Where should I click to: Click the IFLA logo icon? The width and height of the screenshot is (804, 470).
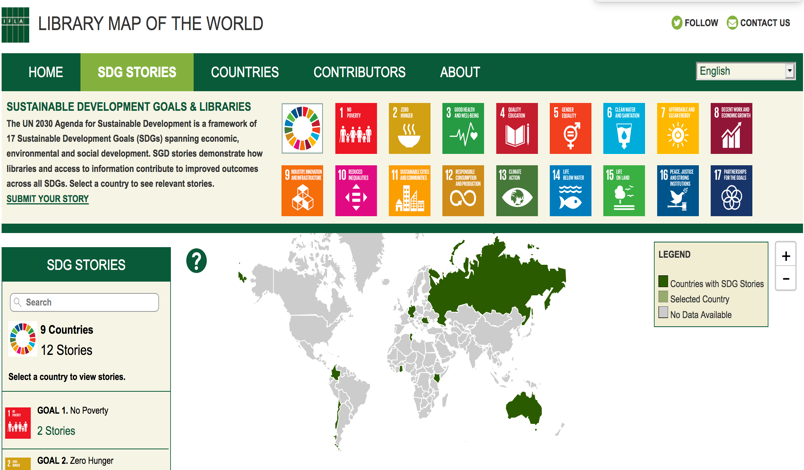(x=15, y=25)
